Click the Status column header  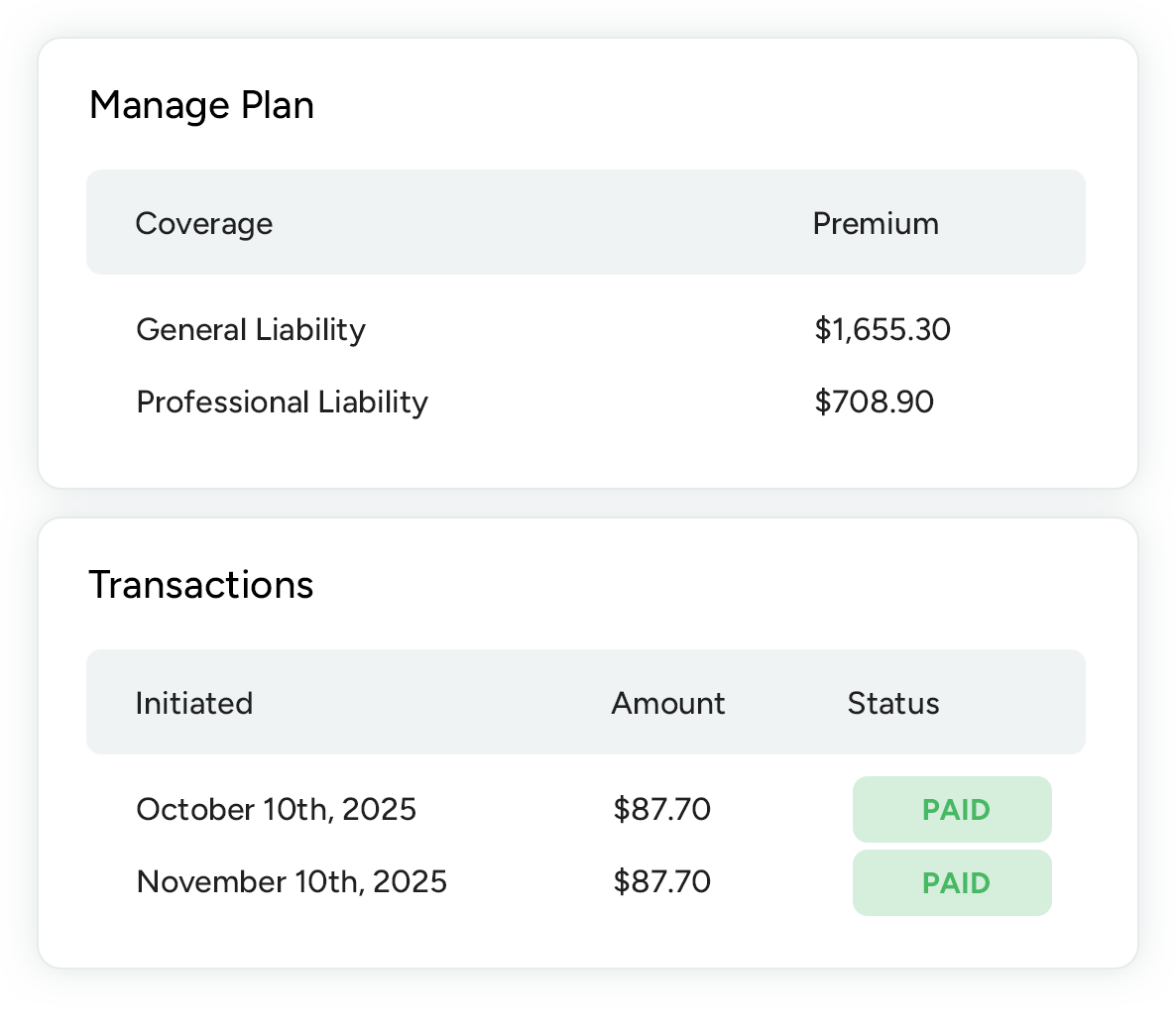tap(893, 703)
